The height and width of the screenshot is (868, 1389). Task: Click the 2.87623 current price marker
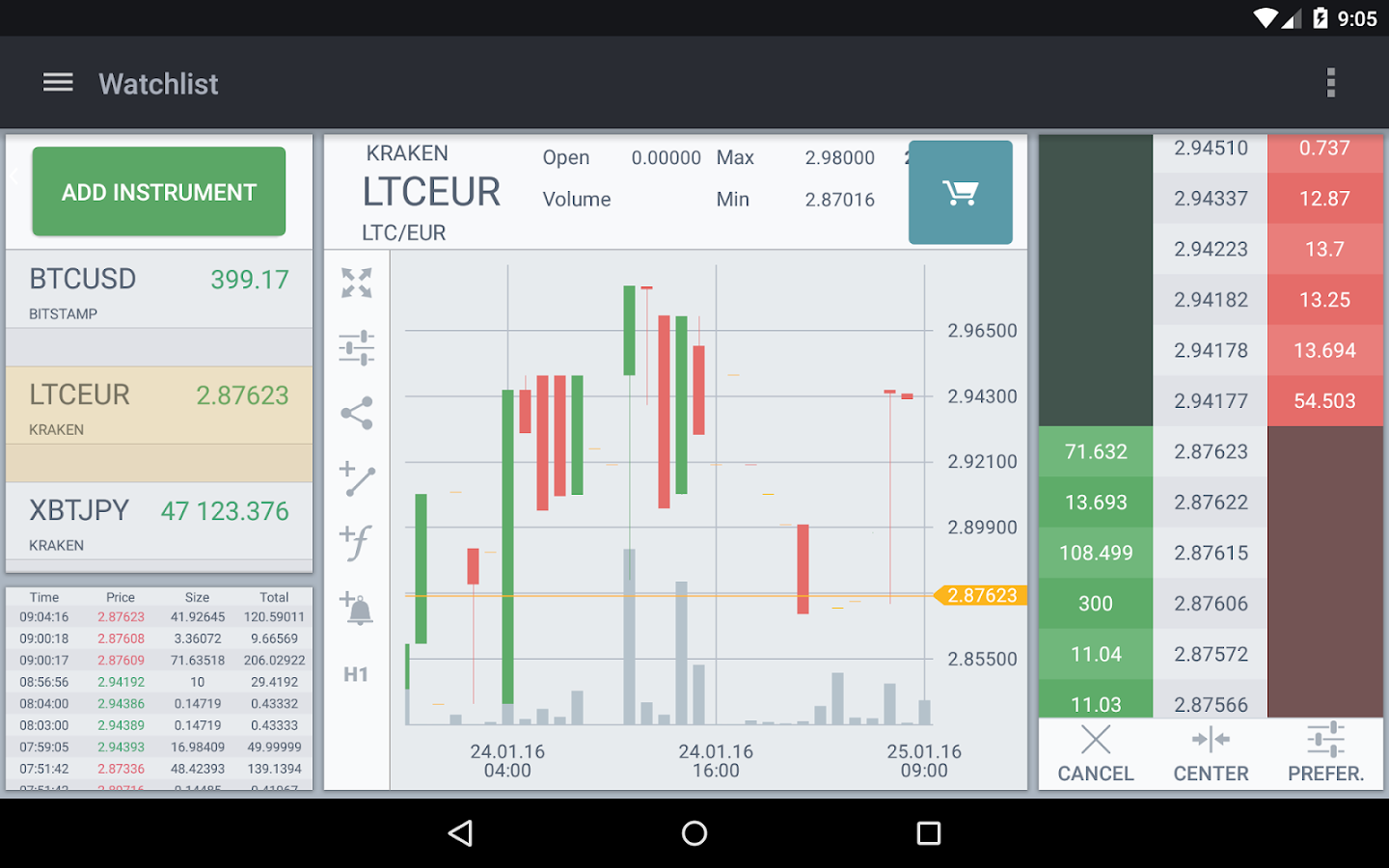click(981, 595)
